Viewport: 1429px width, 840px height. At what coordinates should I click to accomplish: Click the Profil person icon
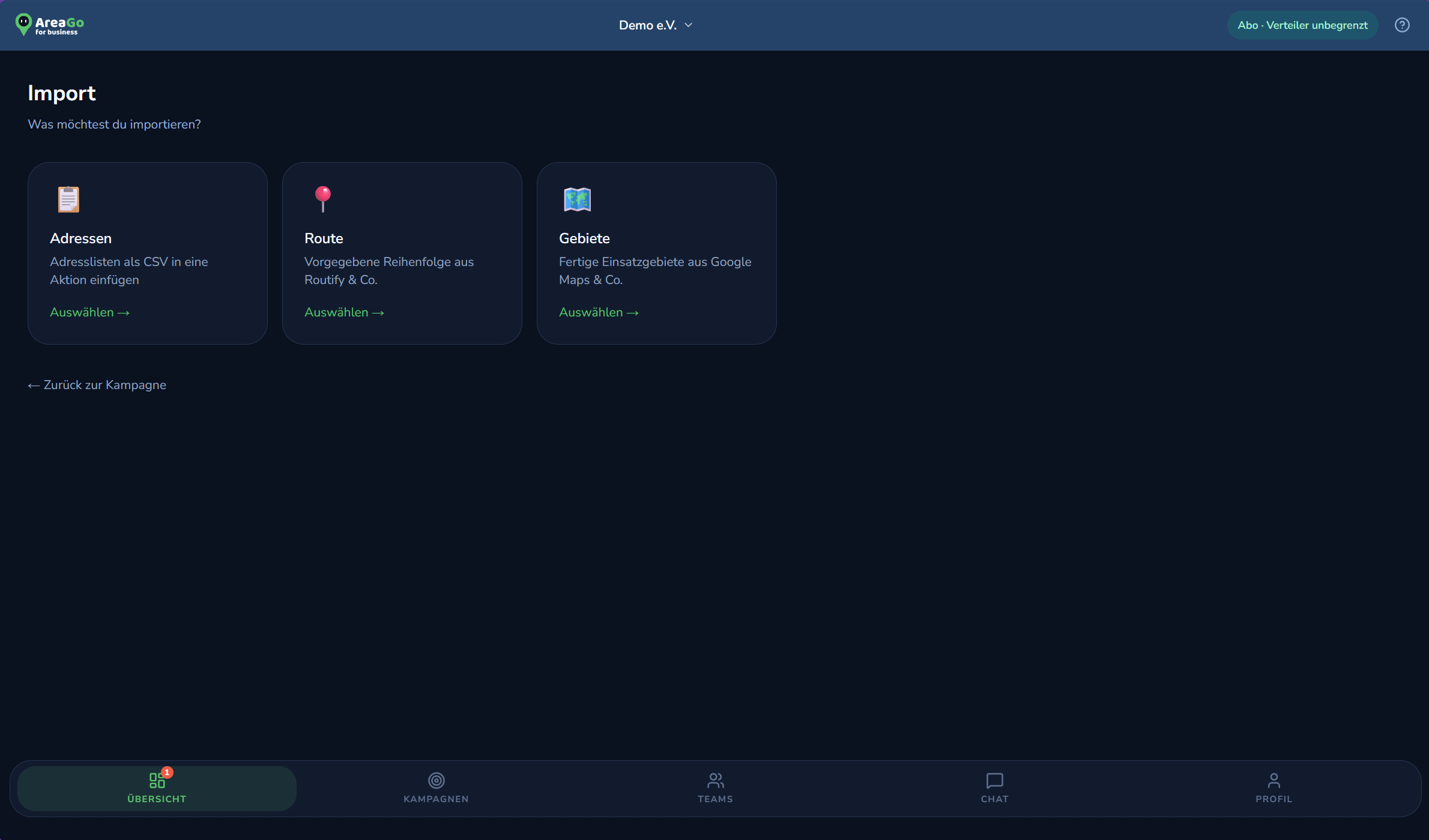[1273, 780]
